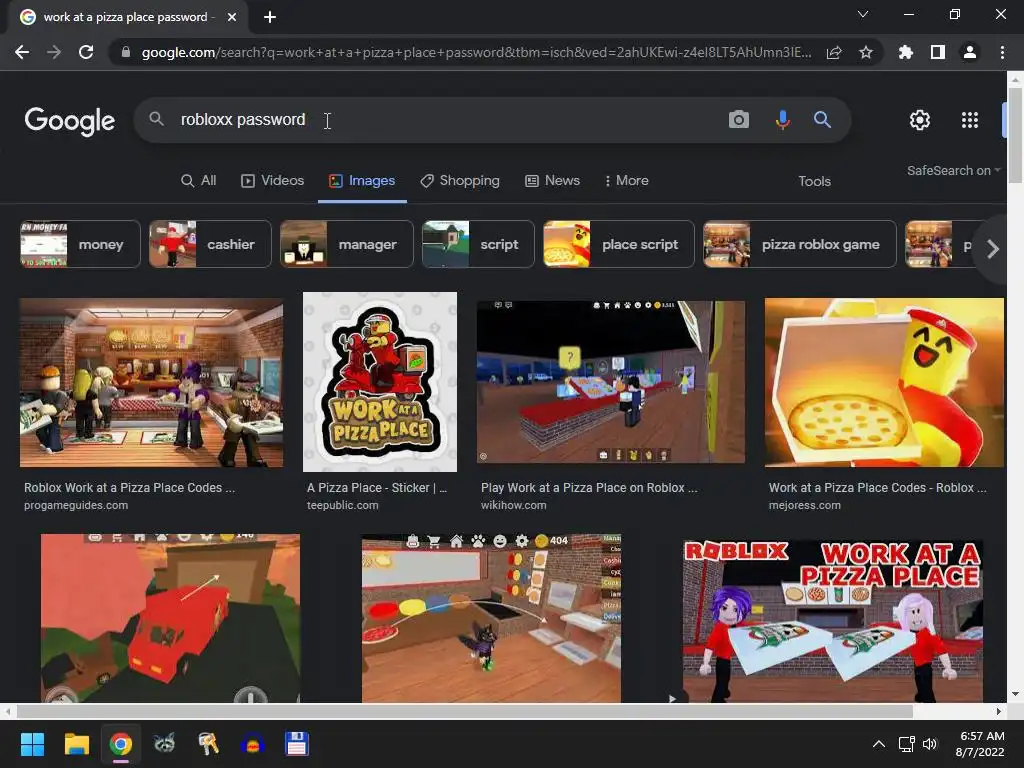
Task: Show hidden system tray icons
Action: point(879,744)
